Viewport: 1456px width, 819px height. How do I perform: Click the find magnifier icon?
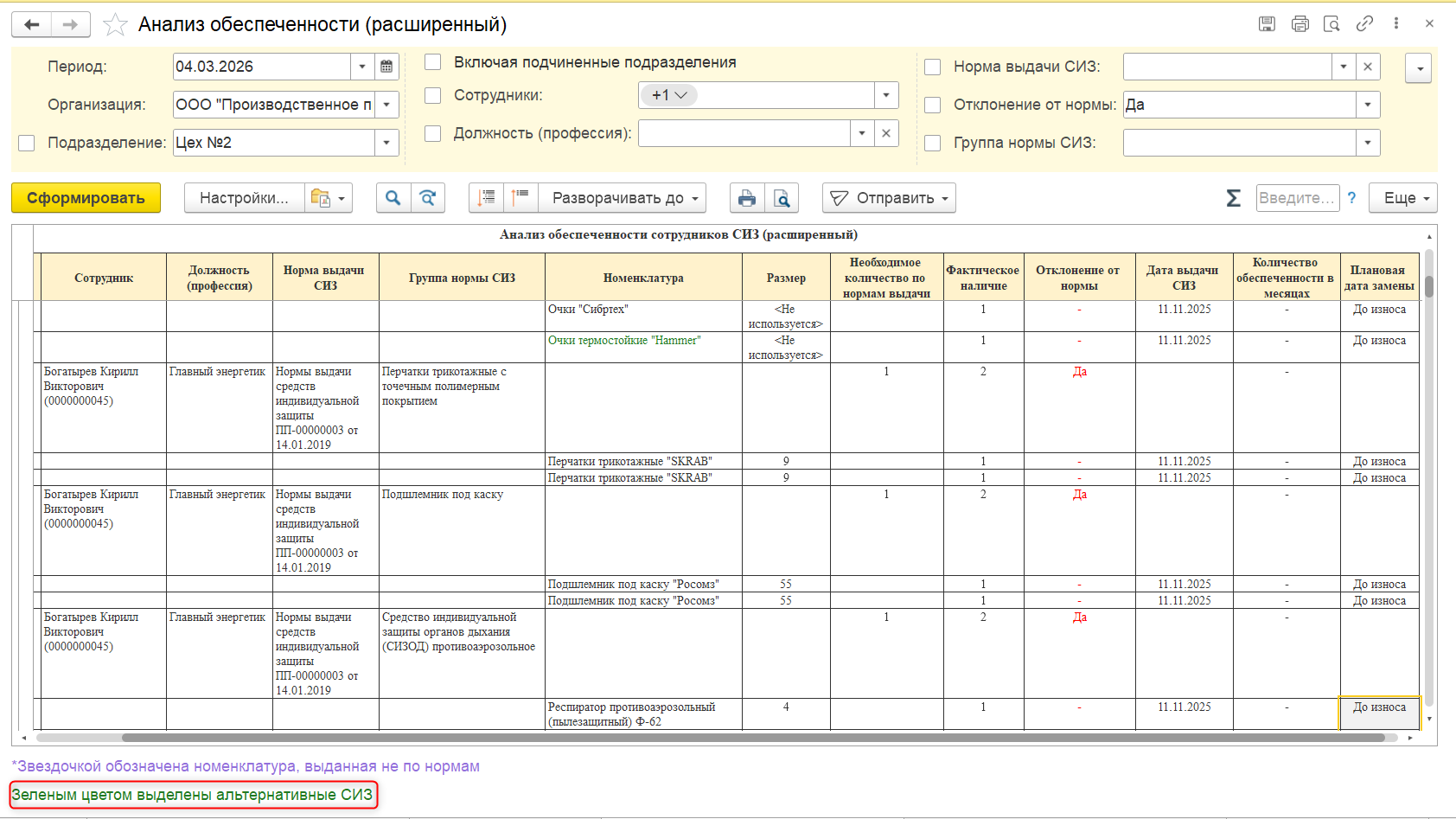click(393, 198)
